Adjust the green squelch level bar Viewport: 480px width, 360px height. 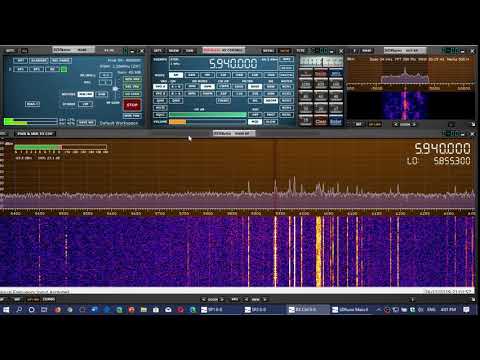[208, 115]
